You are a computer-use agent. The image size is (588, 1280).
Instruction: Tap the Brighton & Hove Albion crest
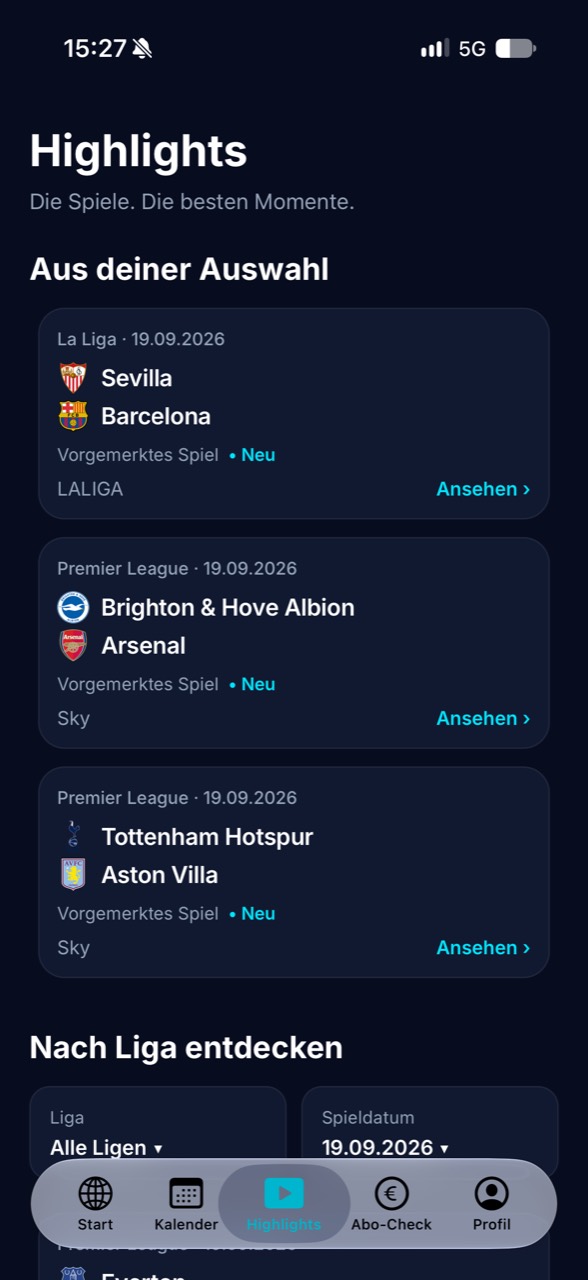coord(73,607)
